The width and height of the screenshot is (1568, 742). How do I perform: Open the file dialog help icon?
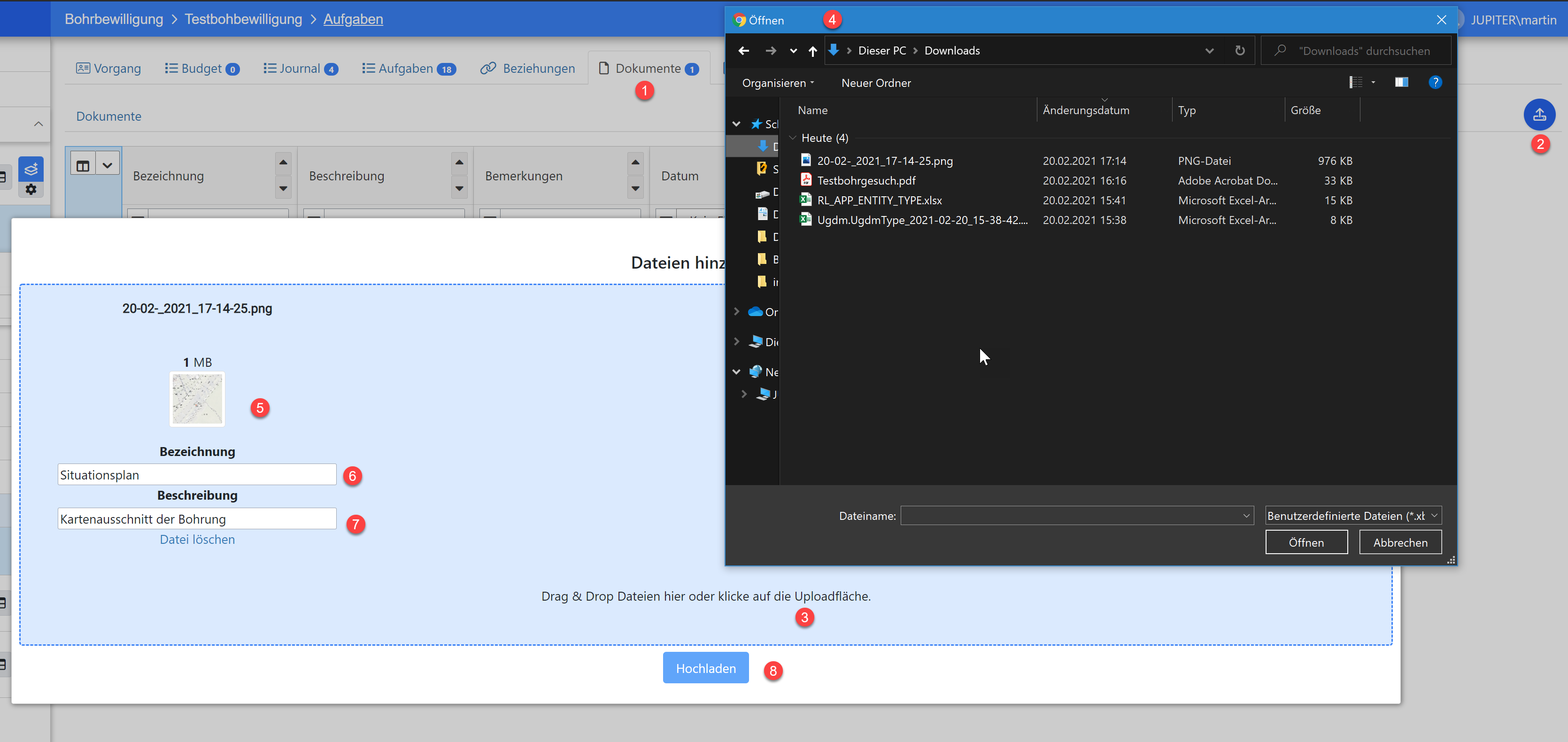click(1435, 82)
